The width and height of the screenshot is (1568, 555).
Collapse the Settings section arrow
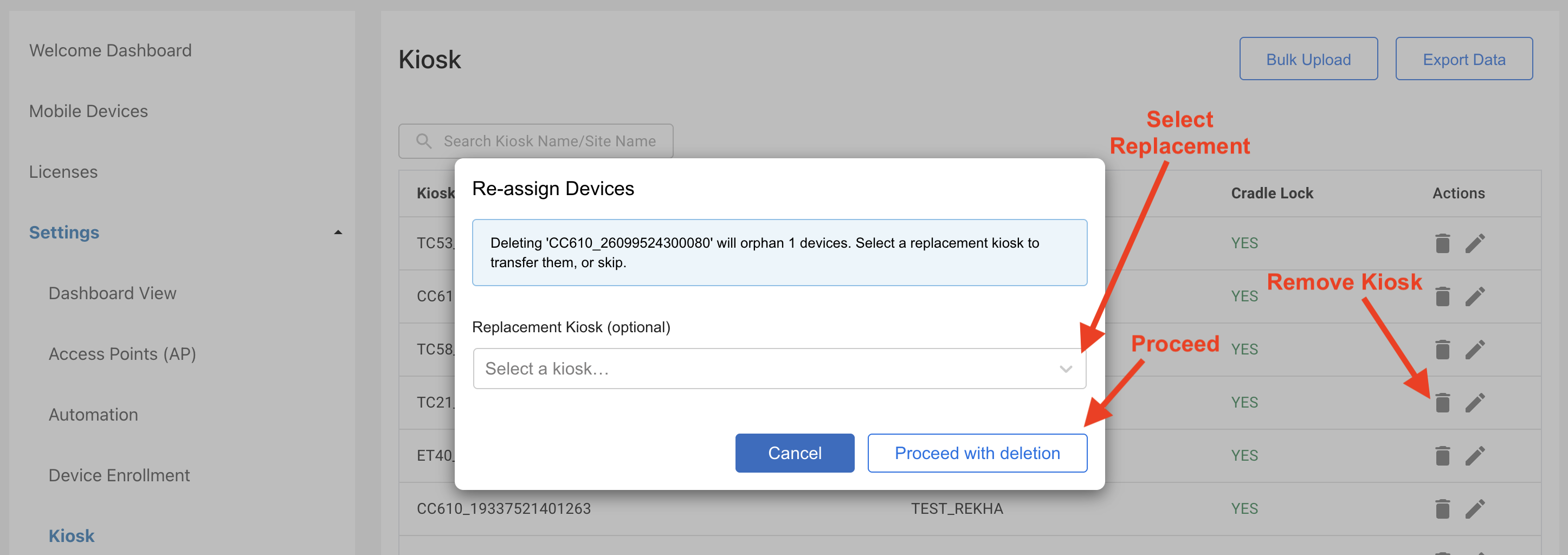tap(338, 233)
